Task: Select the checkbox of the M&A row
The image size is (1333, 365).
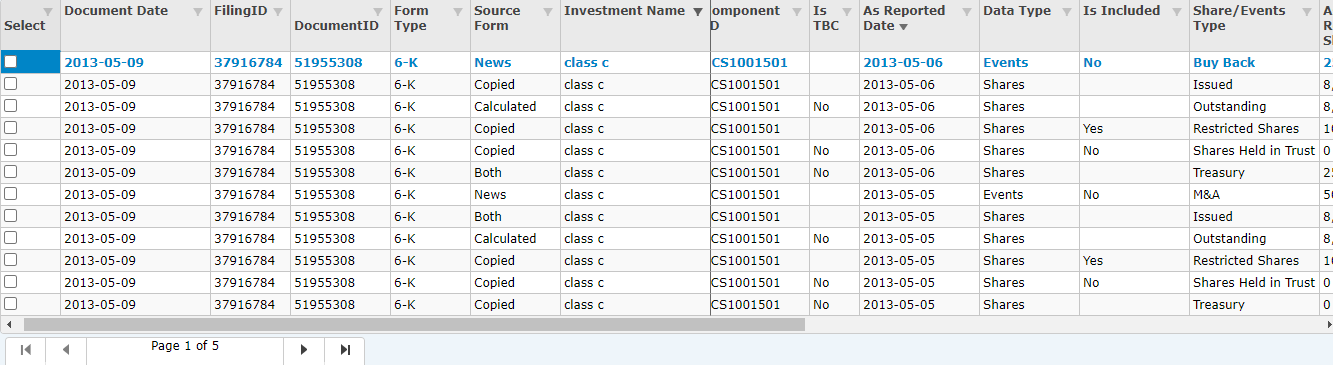Action: [x=10, y=194]
